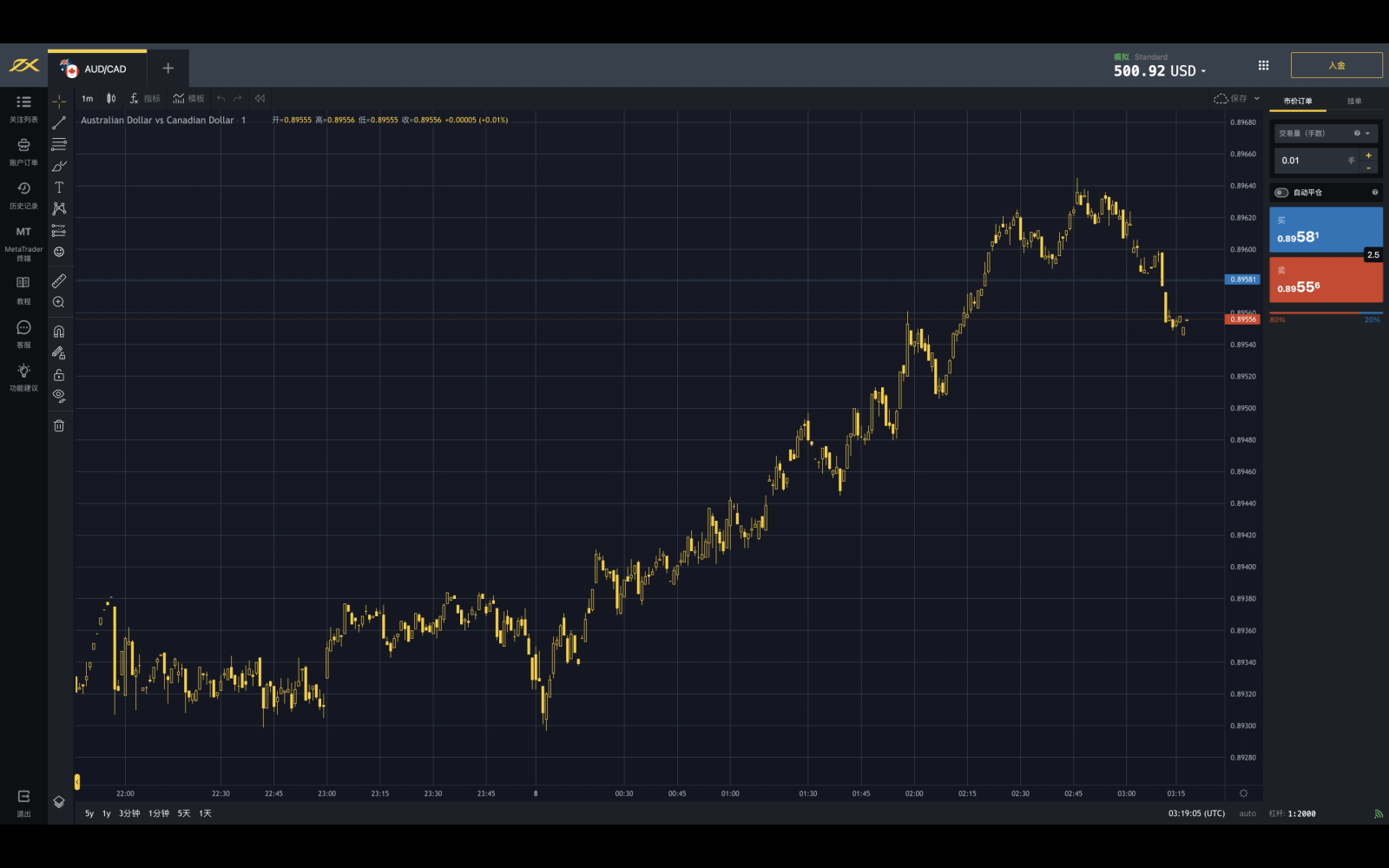Click the 入金 deposit button
This screenshot has height=868, width=1389.
[x=1336, y=65]
